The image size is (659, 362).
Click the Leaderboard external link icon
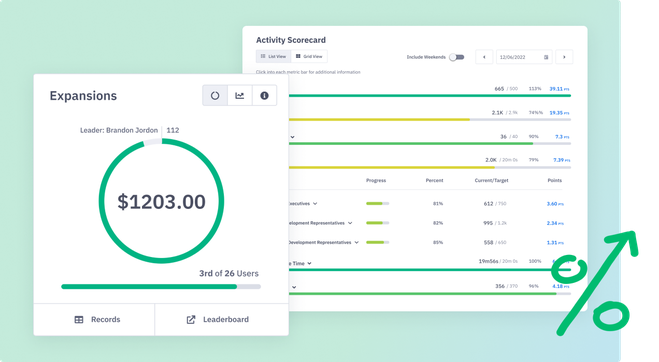[x=191, y=320]
